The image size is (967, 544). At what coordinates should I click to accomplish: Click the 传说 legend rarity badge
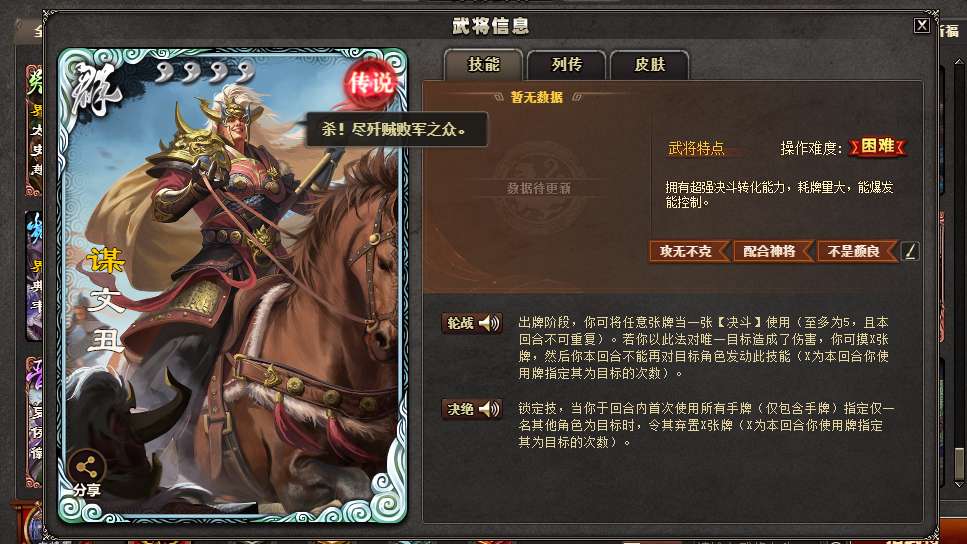point(370,83)
